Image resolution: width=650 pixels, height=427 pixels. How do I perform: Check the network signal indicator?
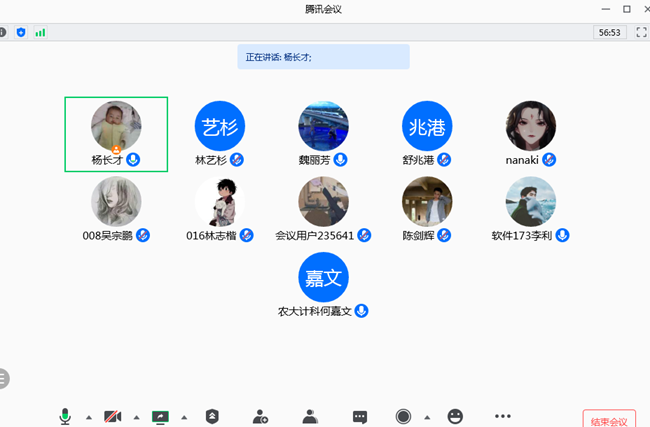tap(40, 32)
